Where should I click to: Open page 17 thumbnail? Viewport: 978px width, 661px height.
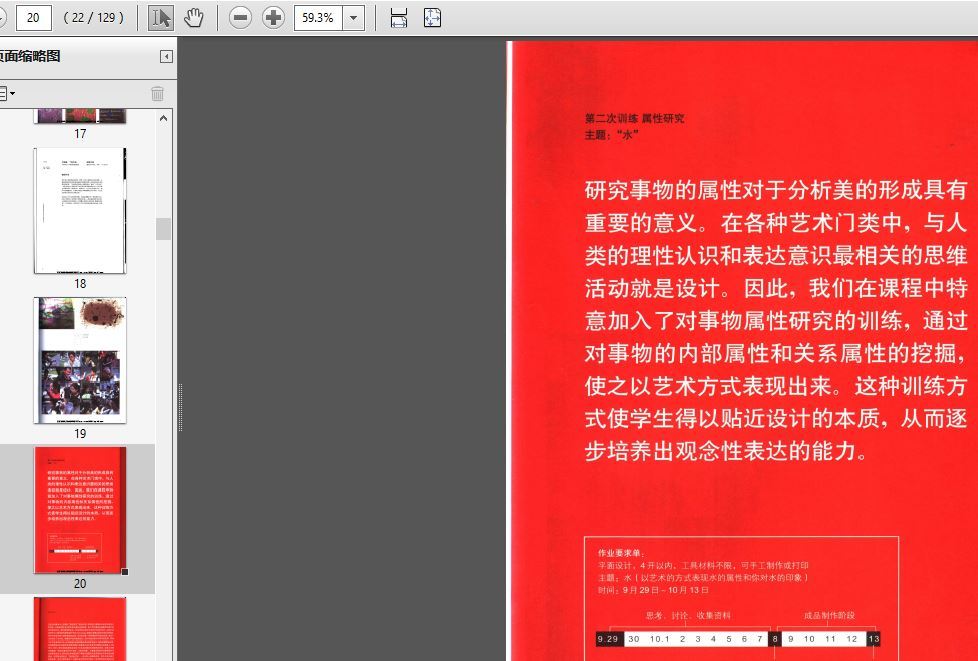coord(80,116)
